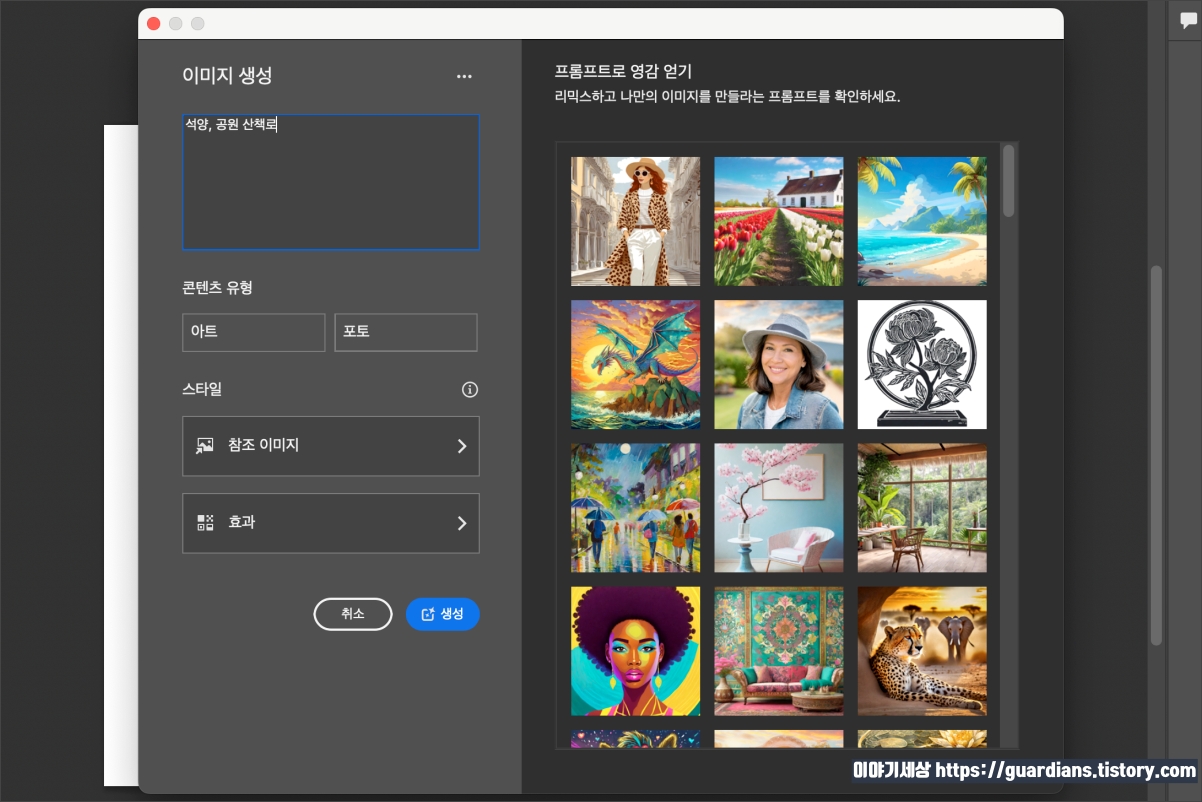Select the 아트 content type
This screenshot has width=1202, height=802.
click(x=254, y=332)
